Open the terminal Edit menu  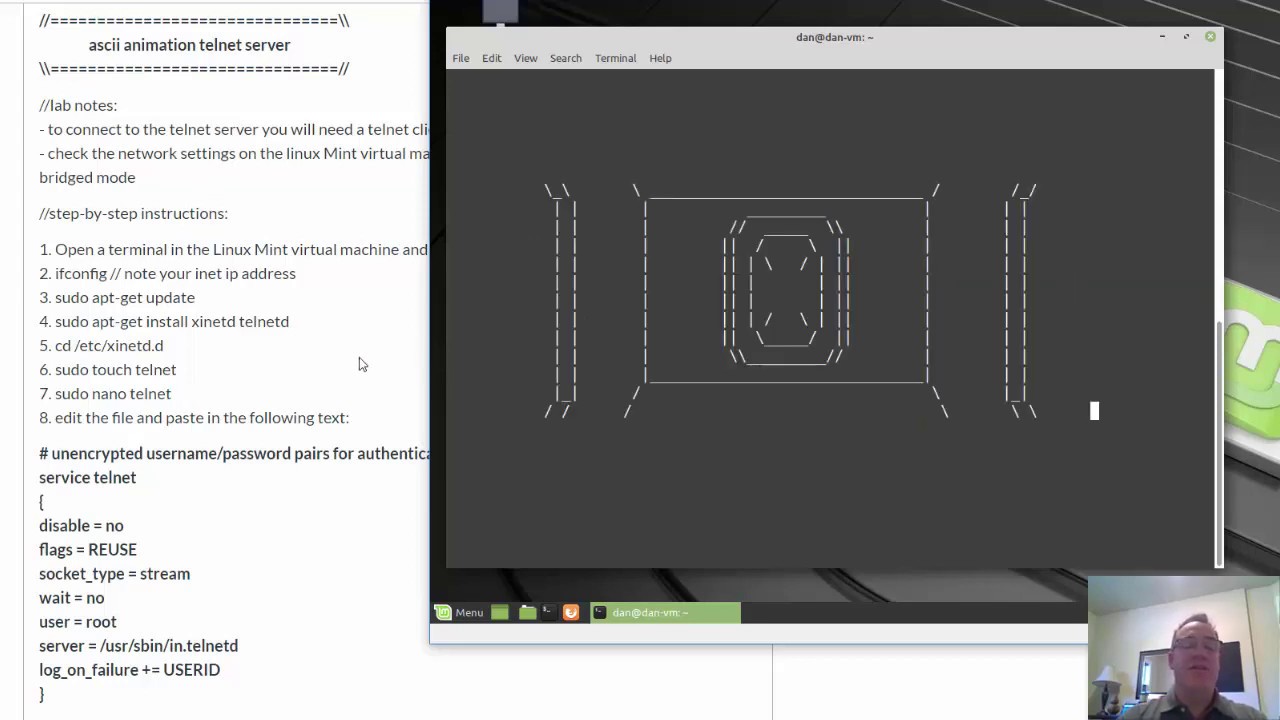pos(491,58)
